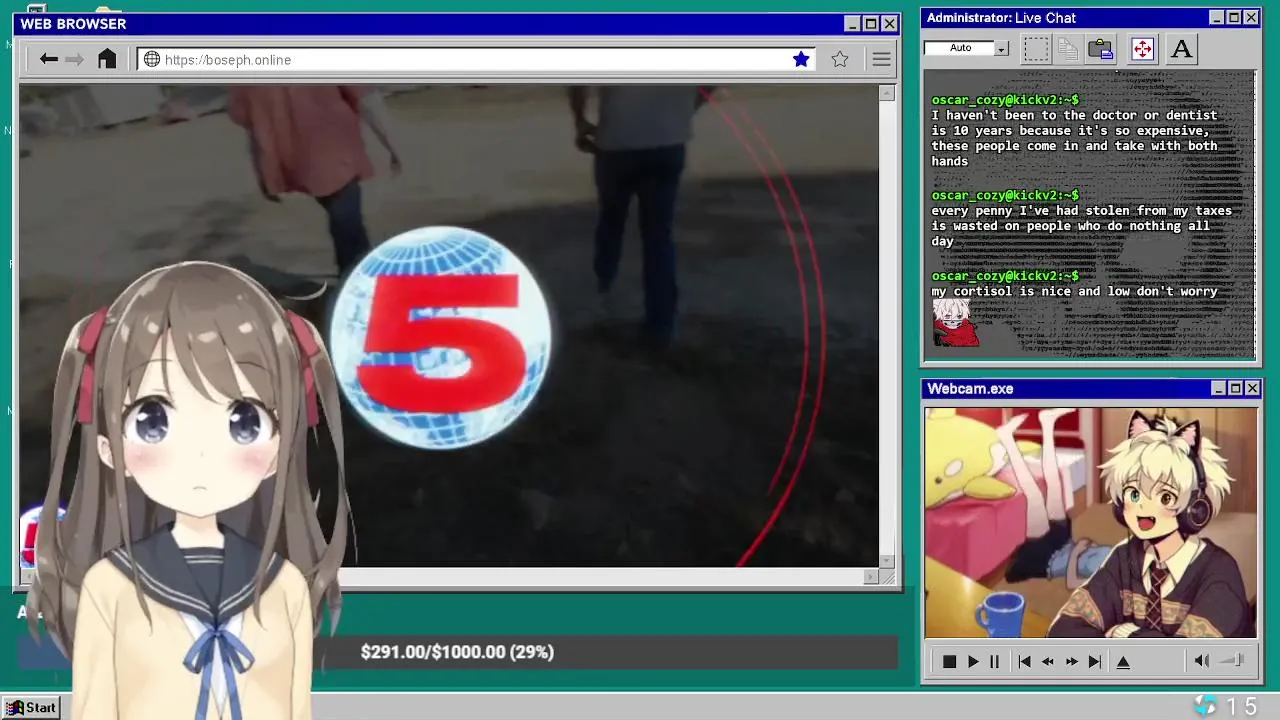Open the Auto dropdown in Live Chat
The height and width of the screenshot is (720, 1280).
coord(1001,48)
